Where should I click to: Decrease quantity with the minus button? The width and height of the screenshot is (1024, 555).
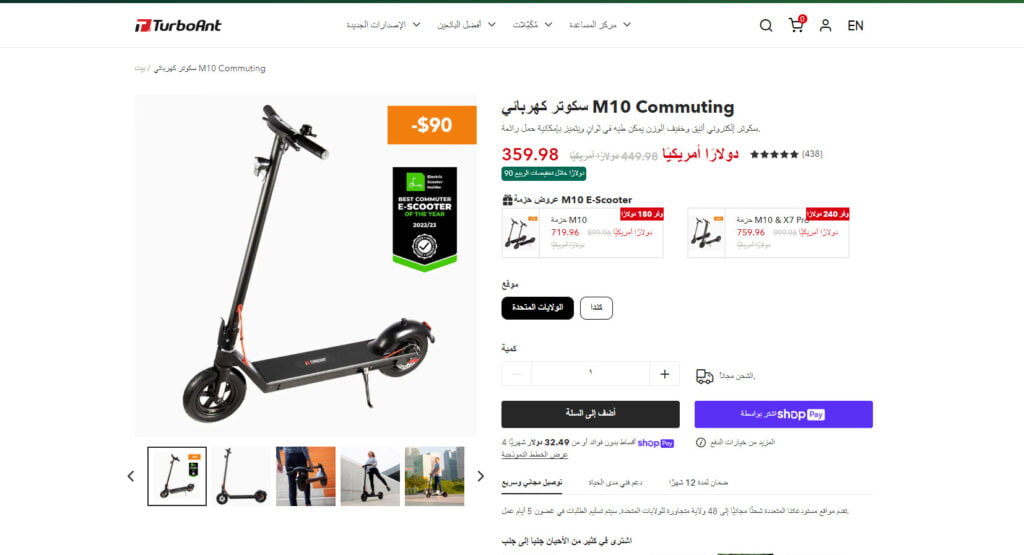(517, 374)
